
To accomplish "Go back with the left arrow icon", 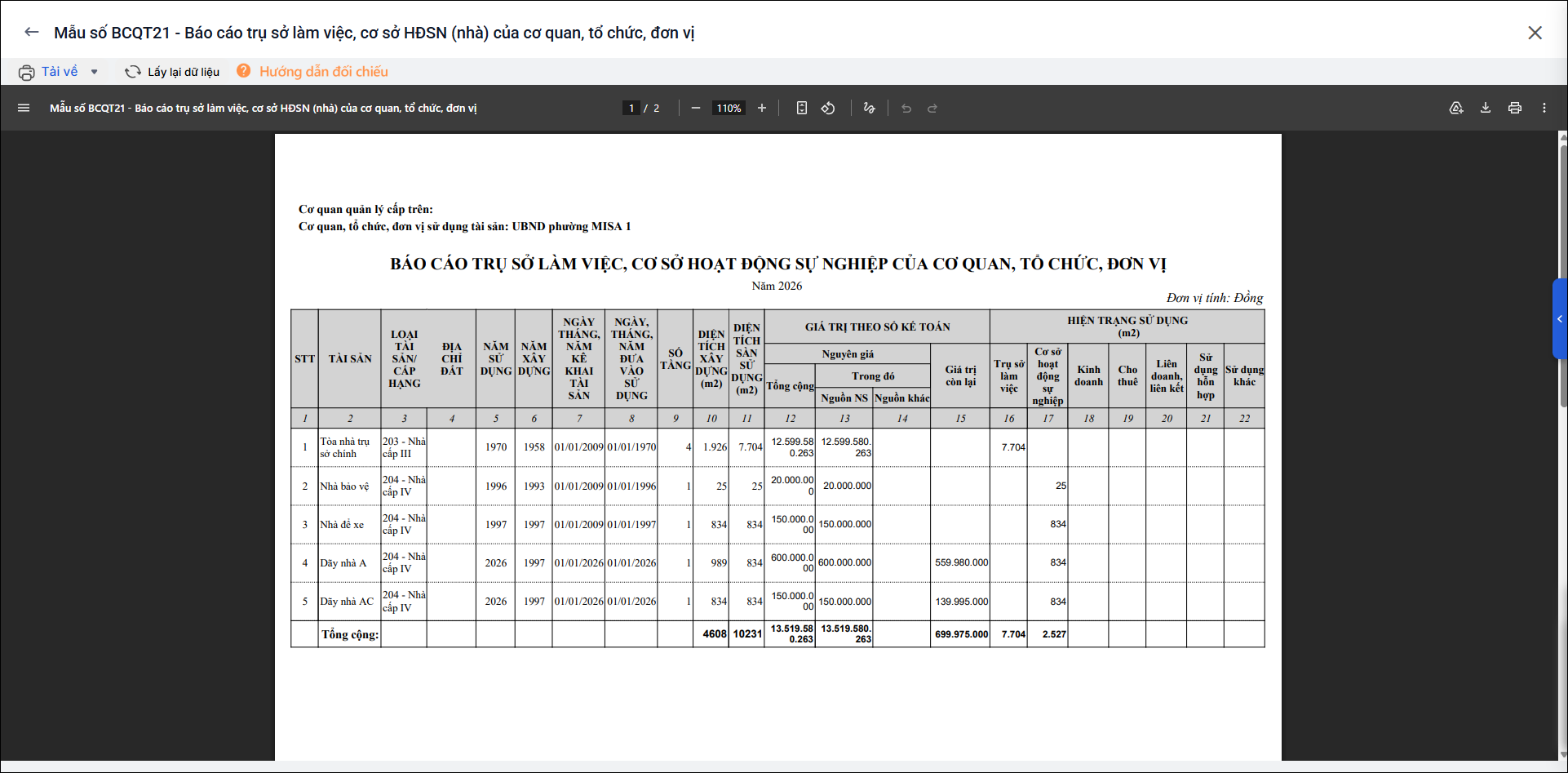I will click(32, 32).
